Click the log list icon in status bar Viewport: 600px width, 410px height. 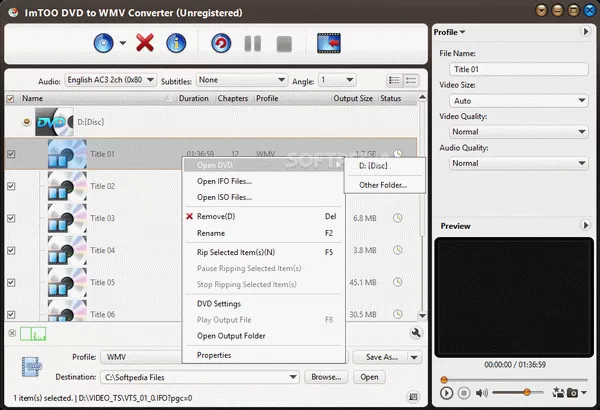(413, 397)
